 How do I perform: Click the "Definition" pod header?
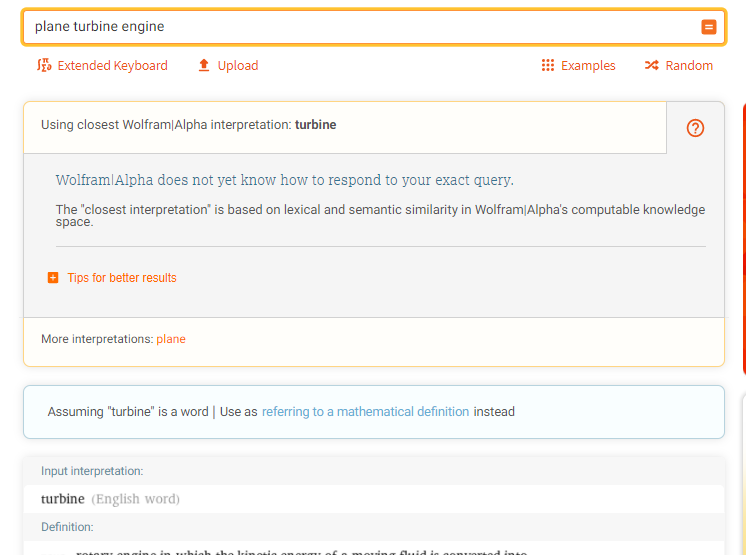pyautogui.click(x=67, y=527)
